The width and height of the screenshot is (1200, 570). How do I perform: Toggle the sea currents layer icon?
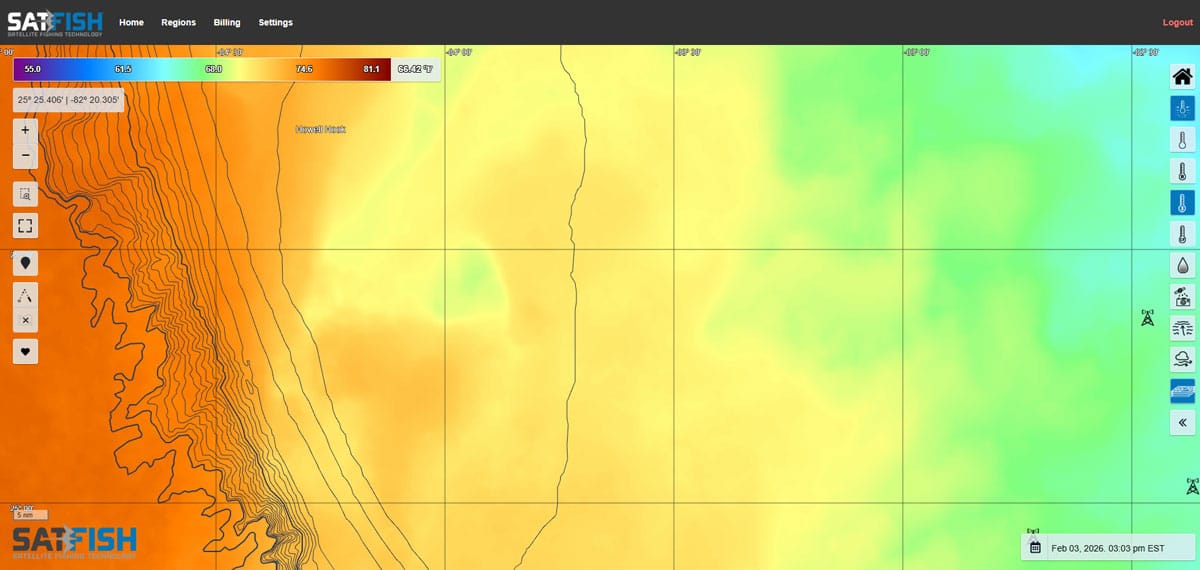click(1182, 328)
